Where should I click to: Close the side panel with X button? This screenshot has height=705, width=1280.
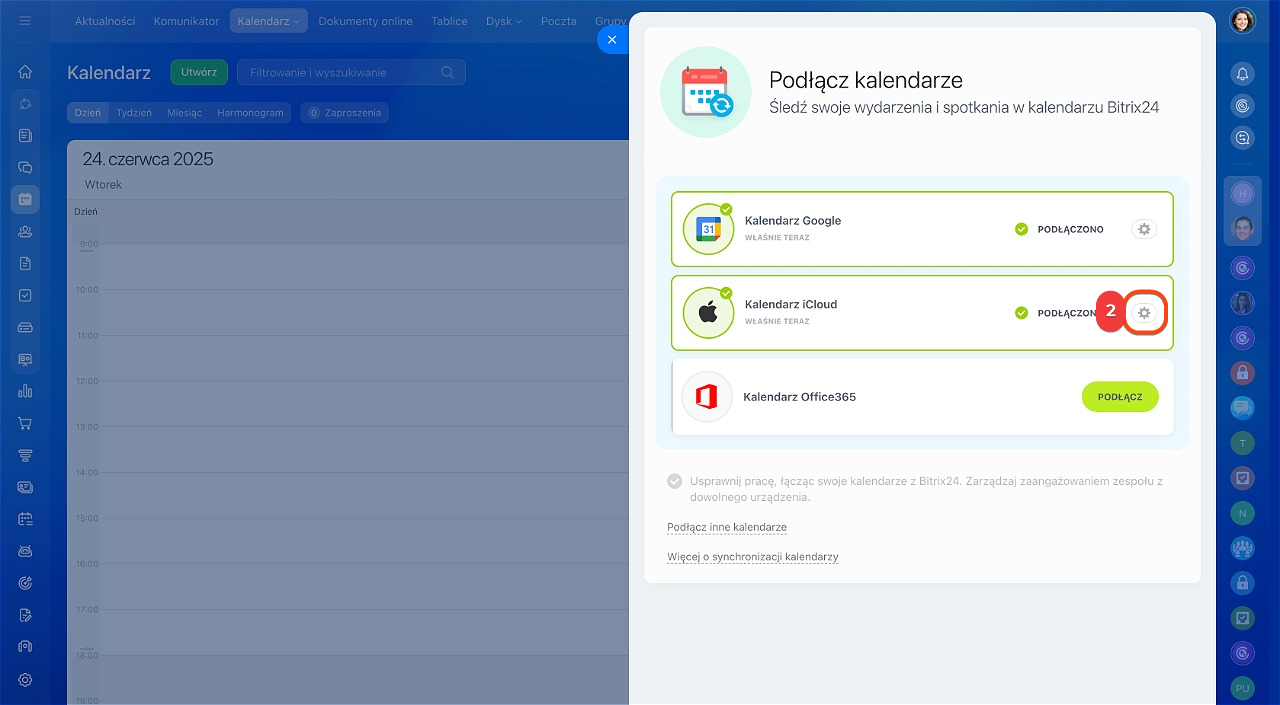point(612,39)
